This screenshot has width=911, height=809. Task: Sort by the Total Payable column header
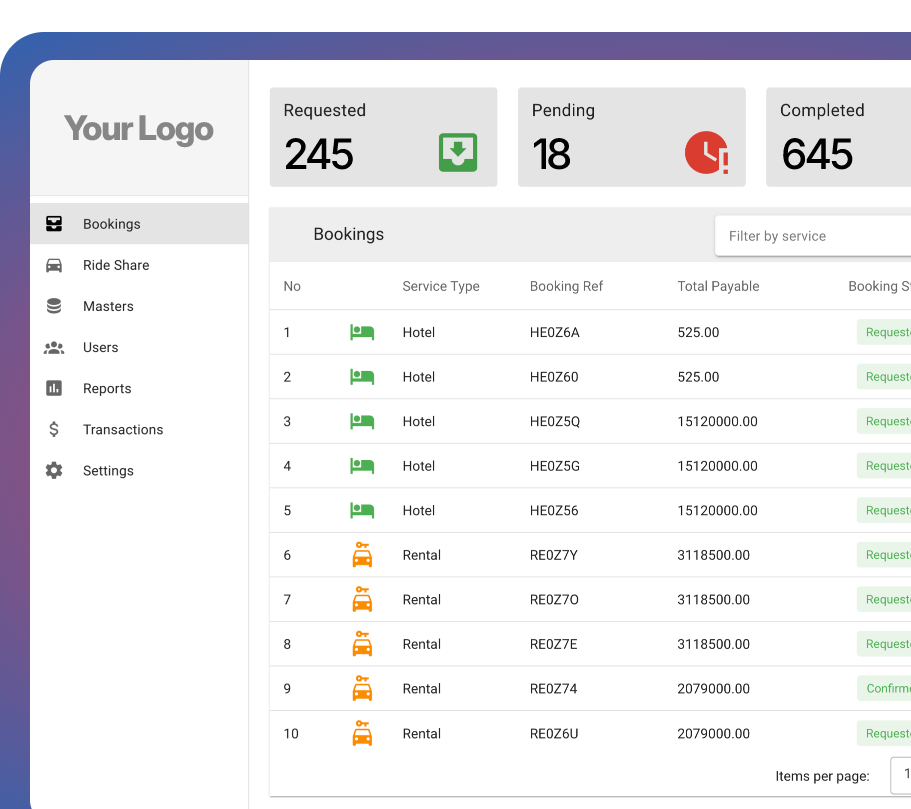click(718, 286)
